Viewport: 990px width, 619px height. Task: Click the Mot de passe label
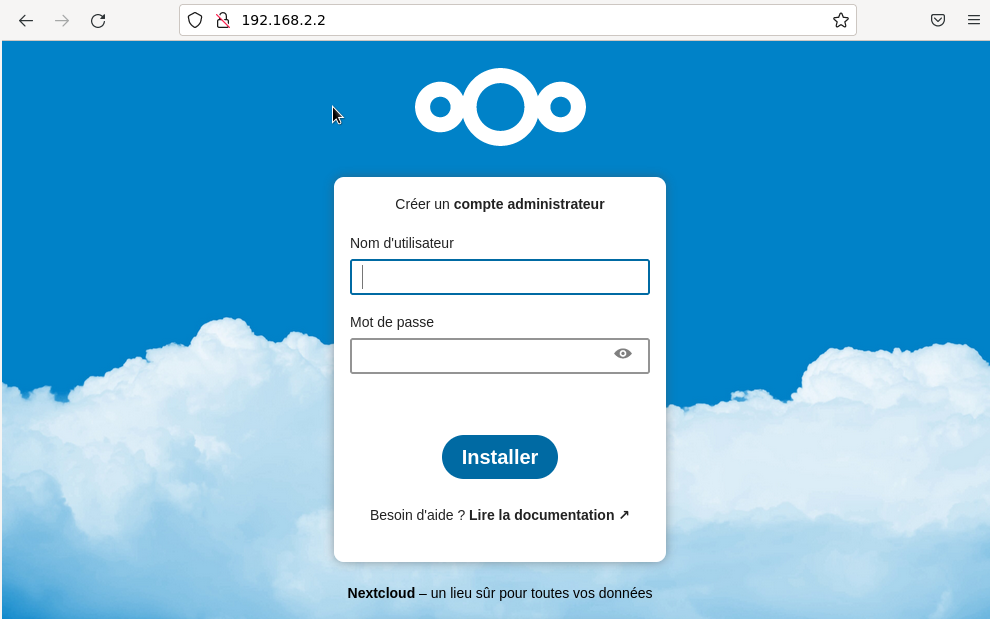[x=391, y=322]
